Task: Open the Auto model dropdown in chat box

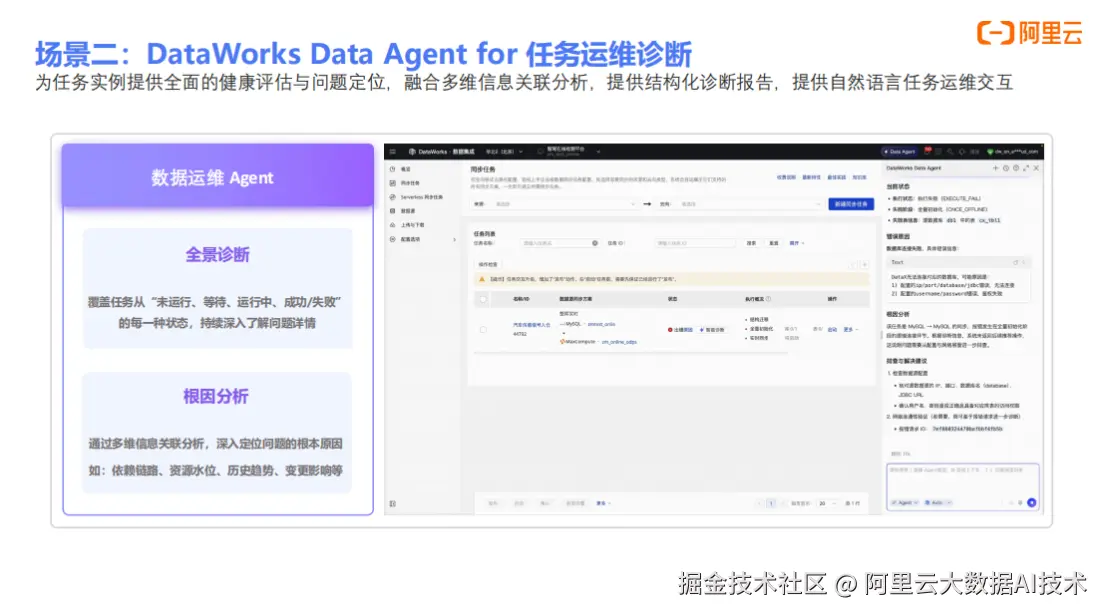Action: tap(938, 503)
